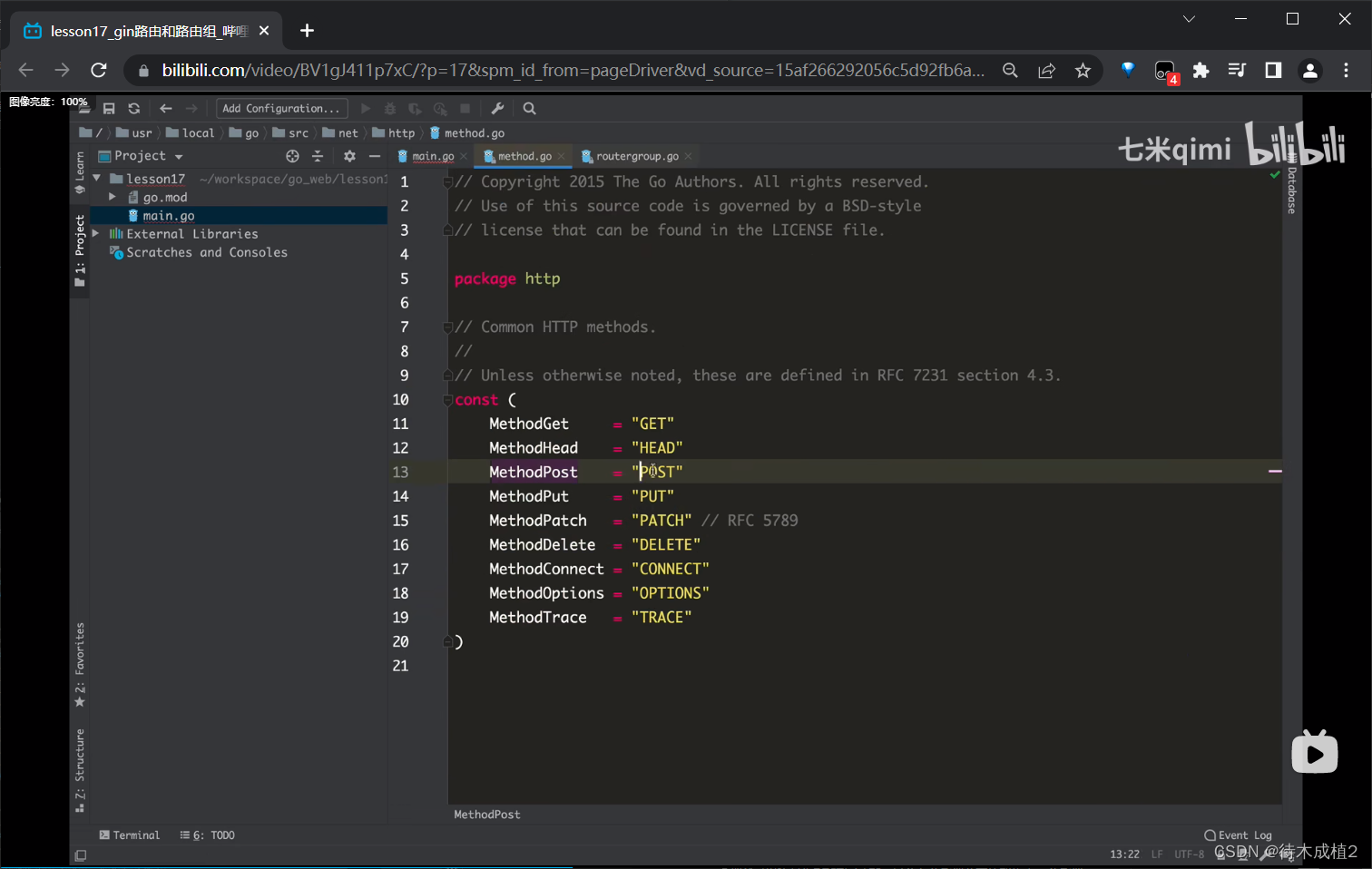Open the Chrome extensions puzzle icon

(1200, 70)
